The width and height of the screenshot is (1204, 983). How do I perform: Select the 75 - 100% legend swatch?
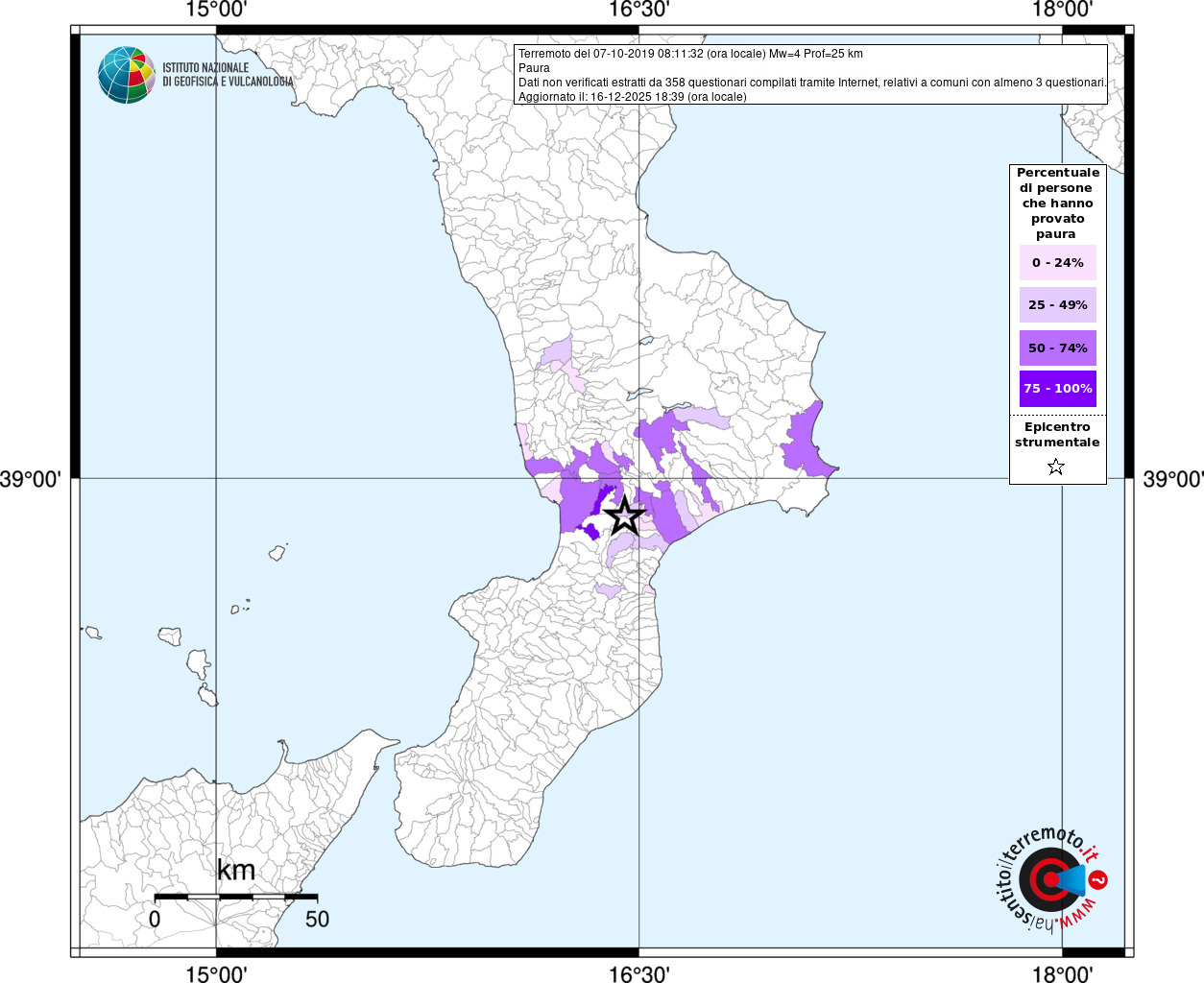[1058, 389]
